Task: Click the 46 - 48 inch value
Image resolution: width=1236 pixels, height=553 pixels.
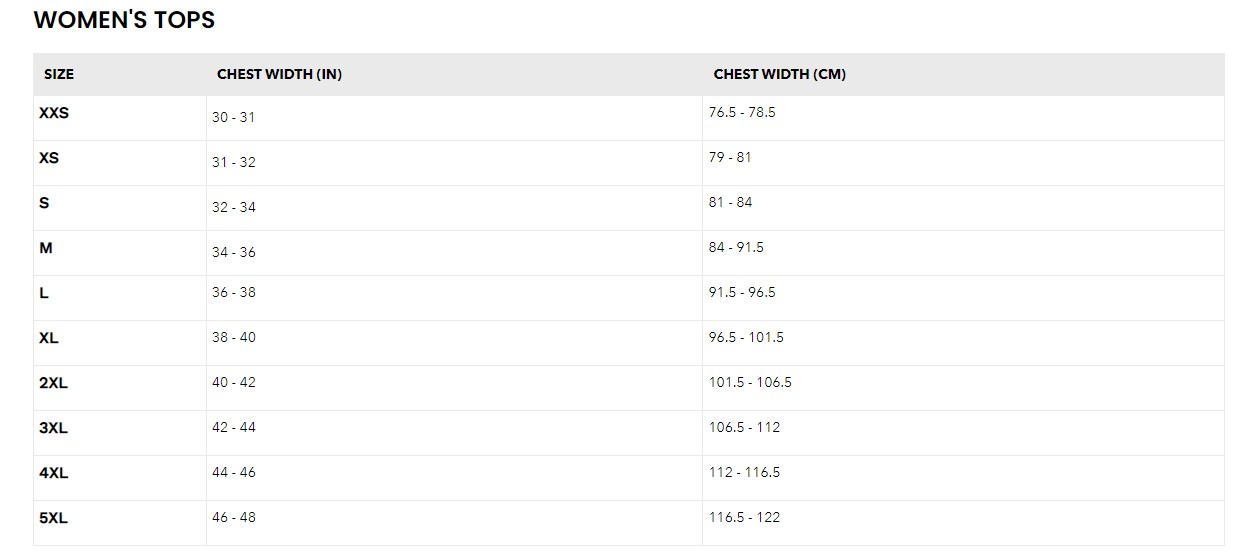Action: pyautogui.click(x=233, y=517)
